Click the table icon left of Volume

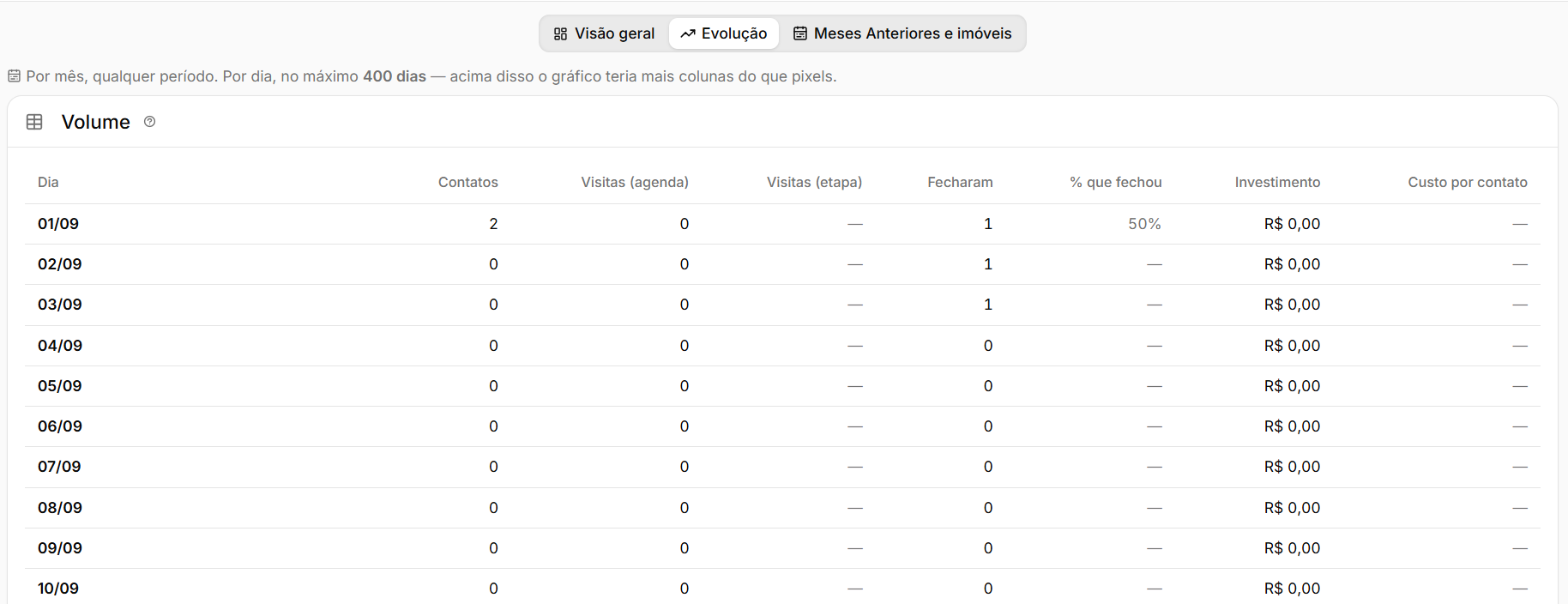[x=34, y=122]
